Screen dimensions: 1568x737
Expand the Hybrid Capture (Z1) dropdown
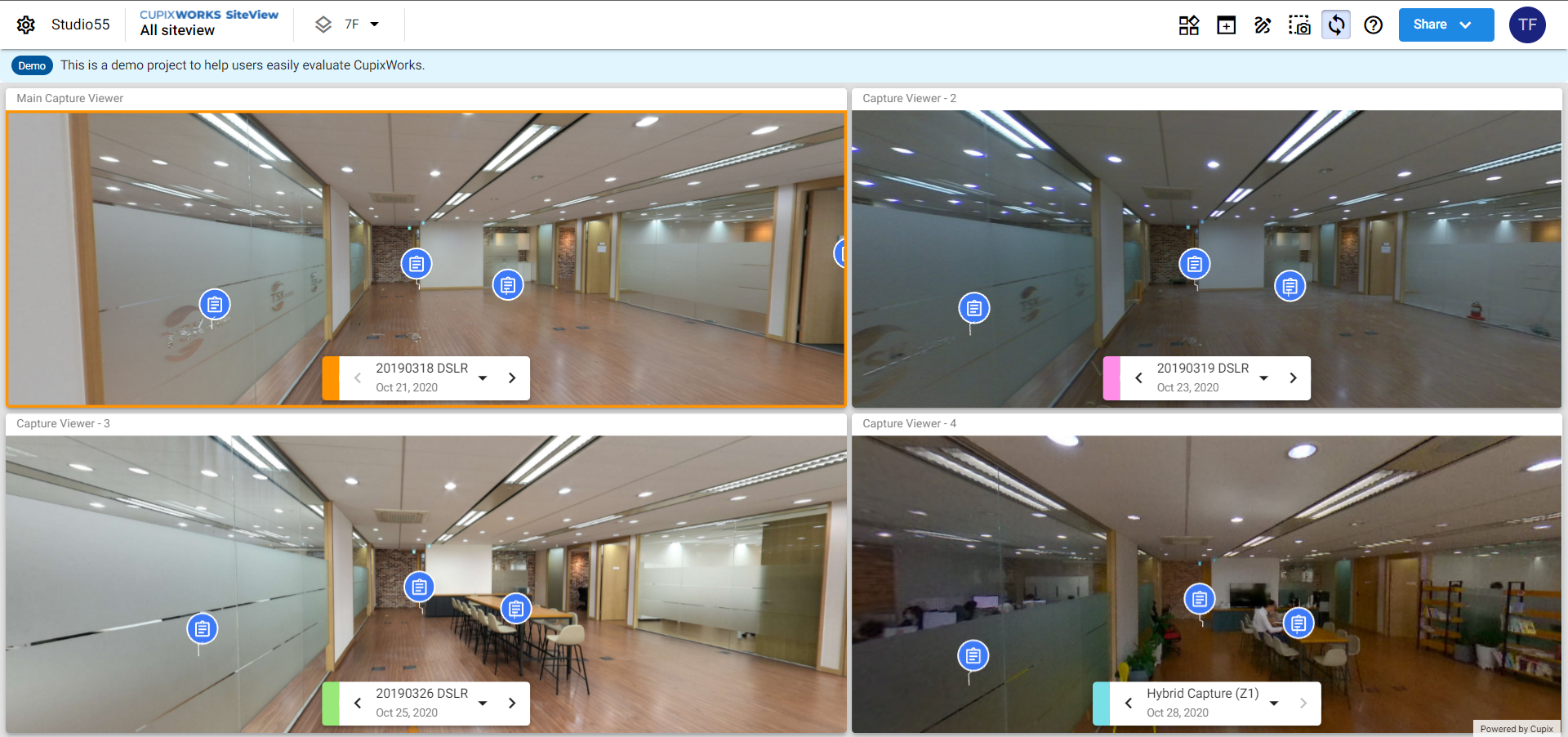1274,703
